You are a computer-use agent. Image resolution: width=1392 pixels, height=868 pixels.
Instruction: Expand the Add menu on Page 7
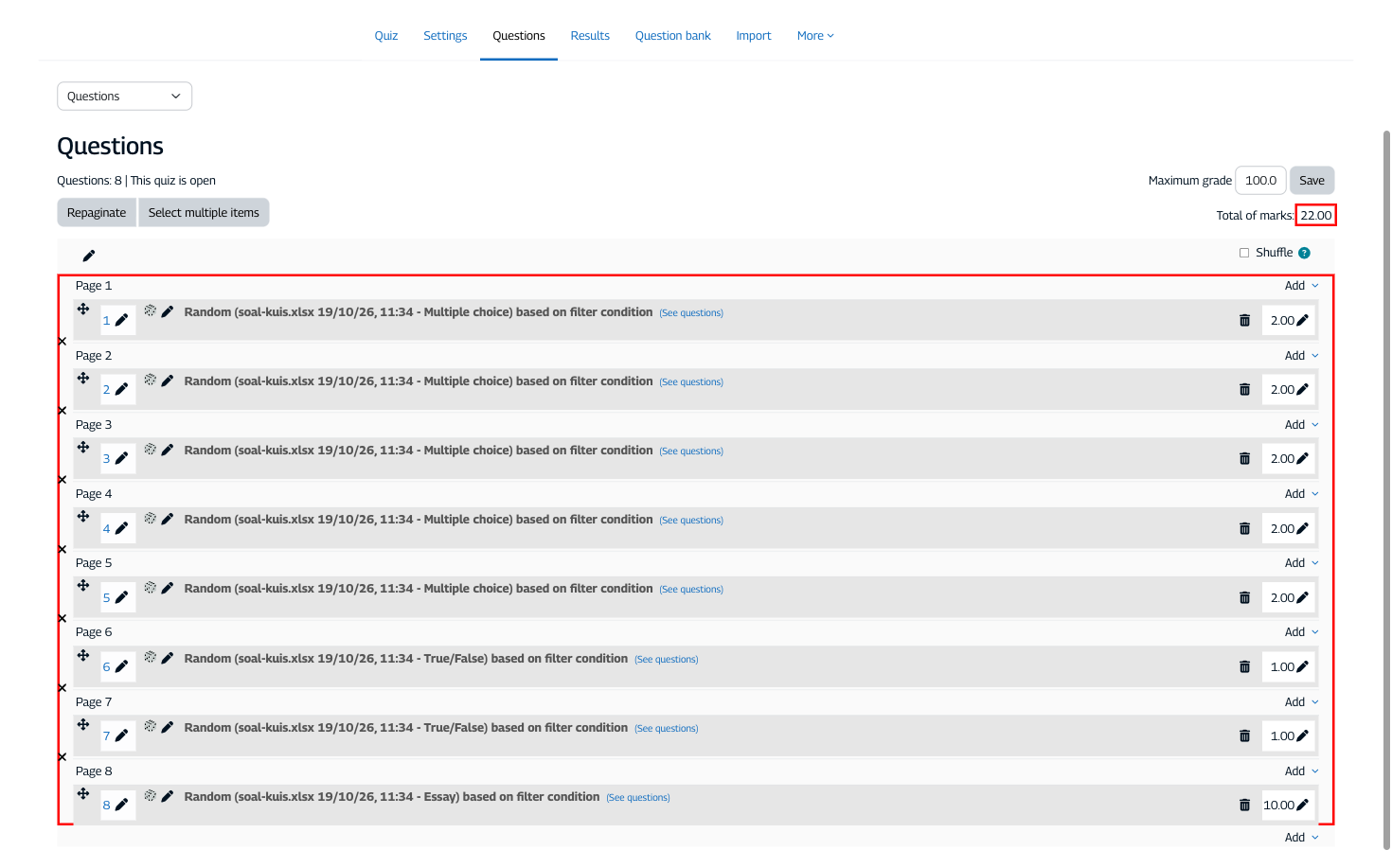click(1301, 702)
